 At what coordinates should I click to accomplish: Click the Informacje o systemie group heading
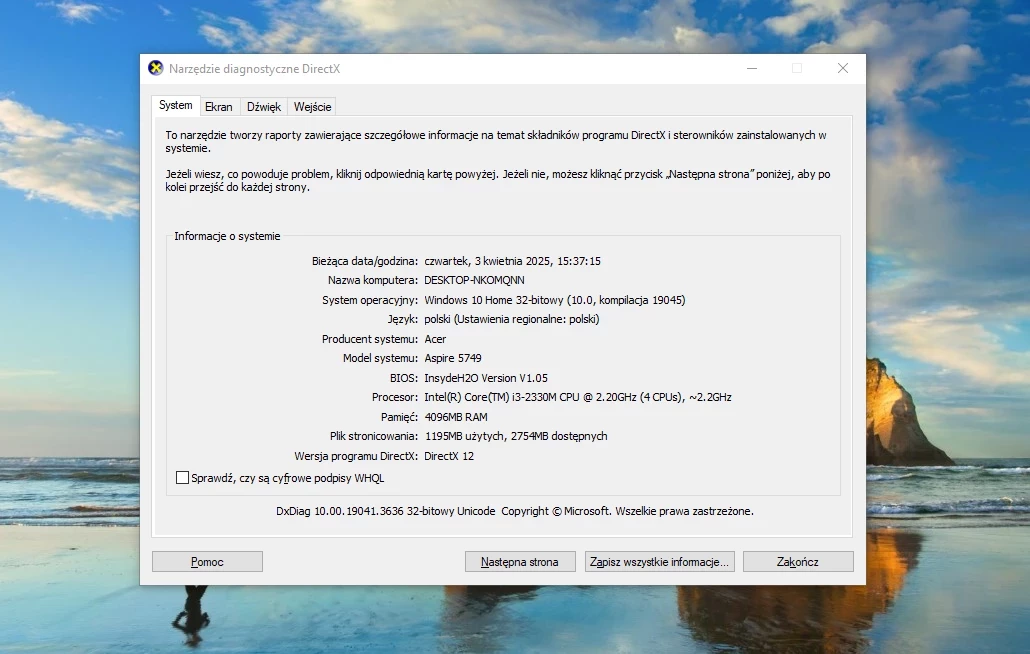[x=227, y=236]
